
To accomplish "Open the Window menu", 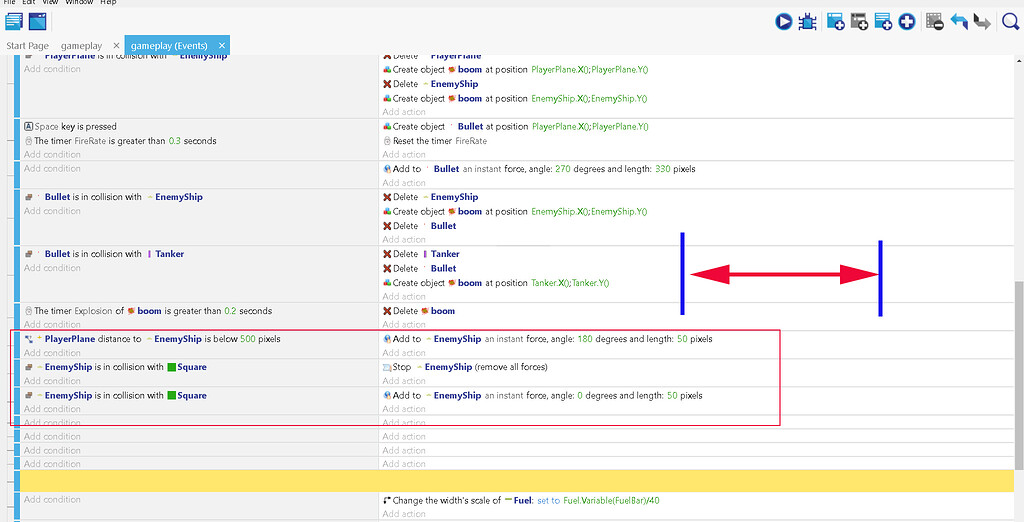I will [x=79, y=3].
